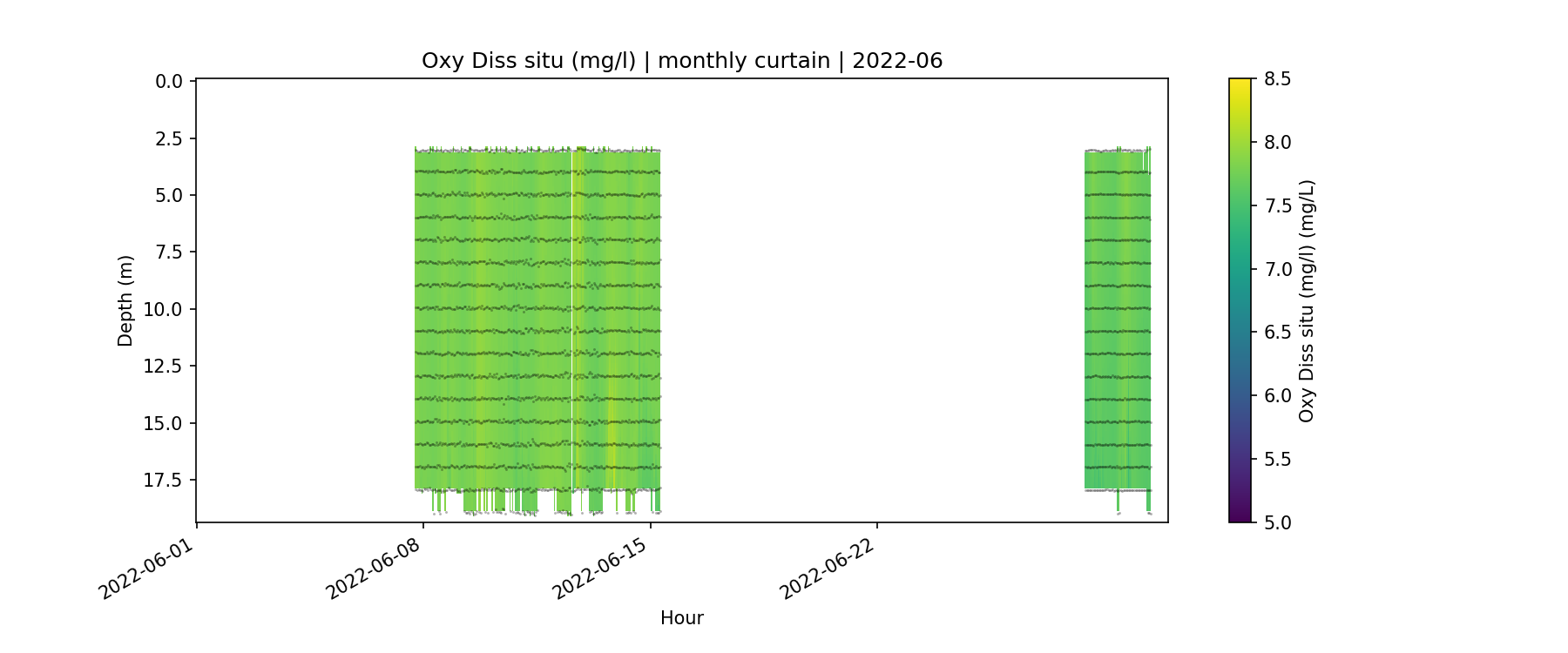This screenshot has height=653, width=1568.
Task: Click the 0.0 depth tick label
Action: tap(169, 82)
